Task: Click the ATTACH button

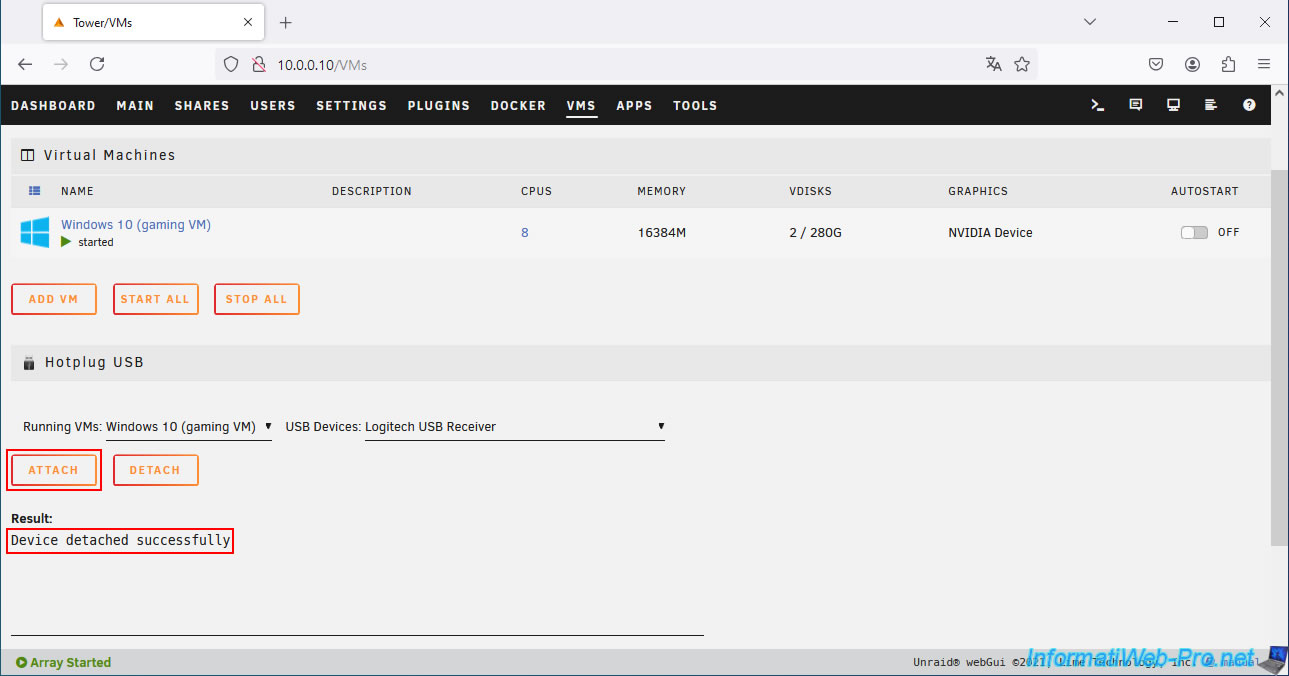Action: [x=54, y=470]
